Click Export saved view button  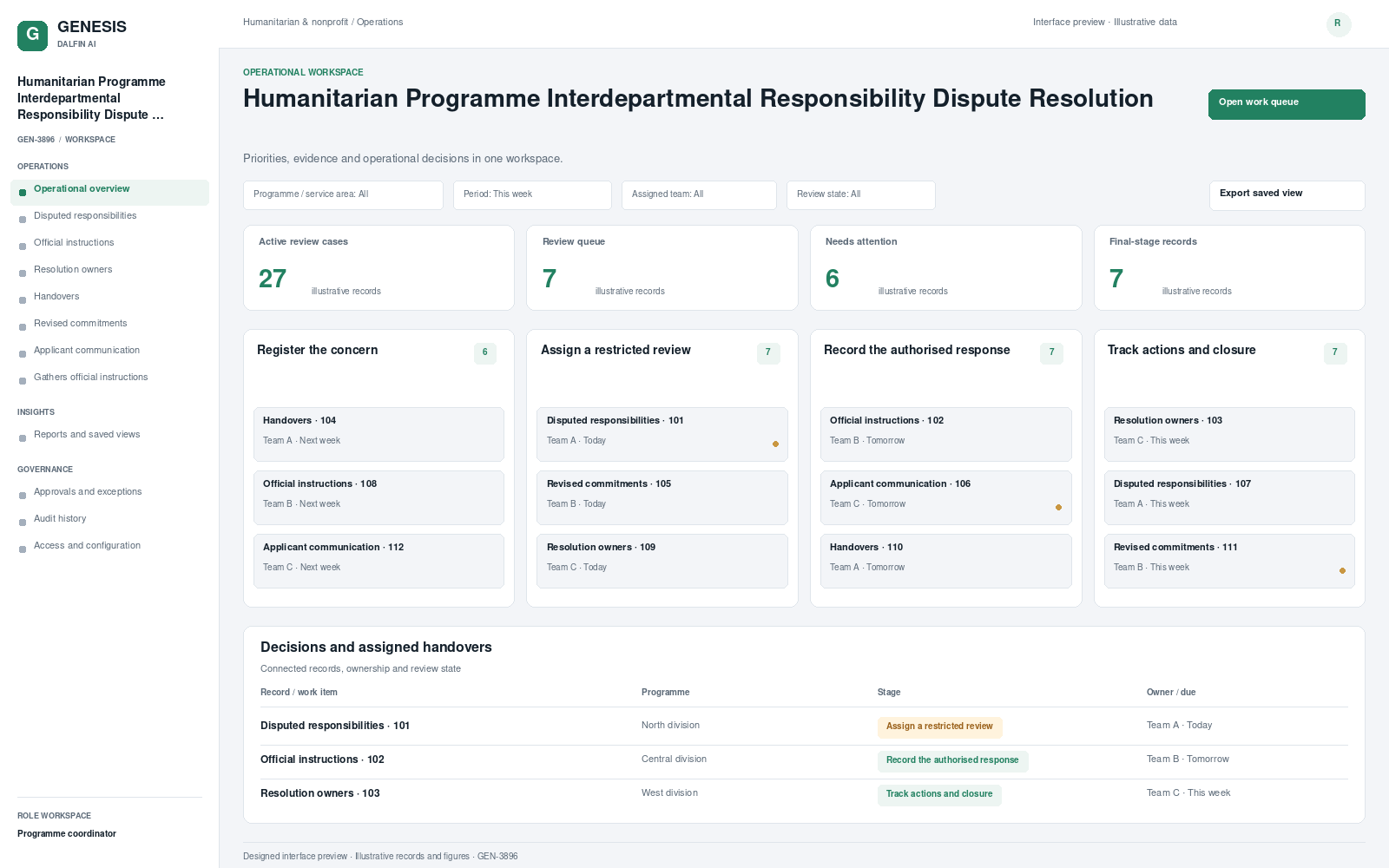click(x=1287, y=195)
